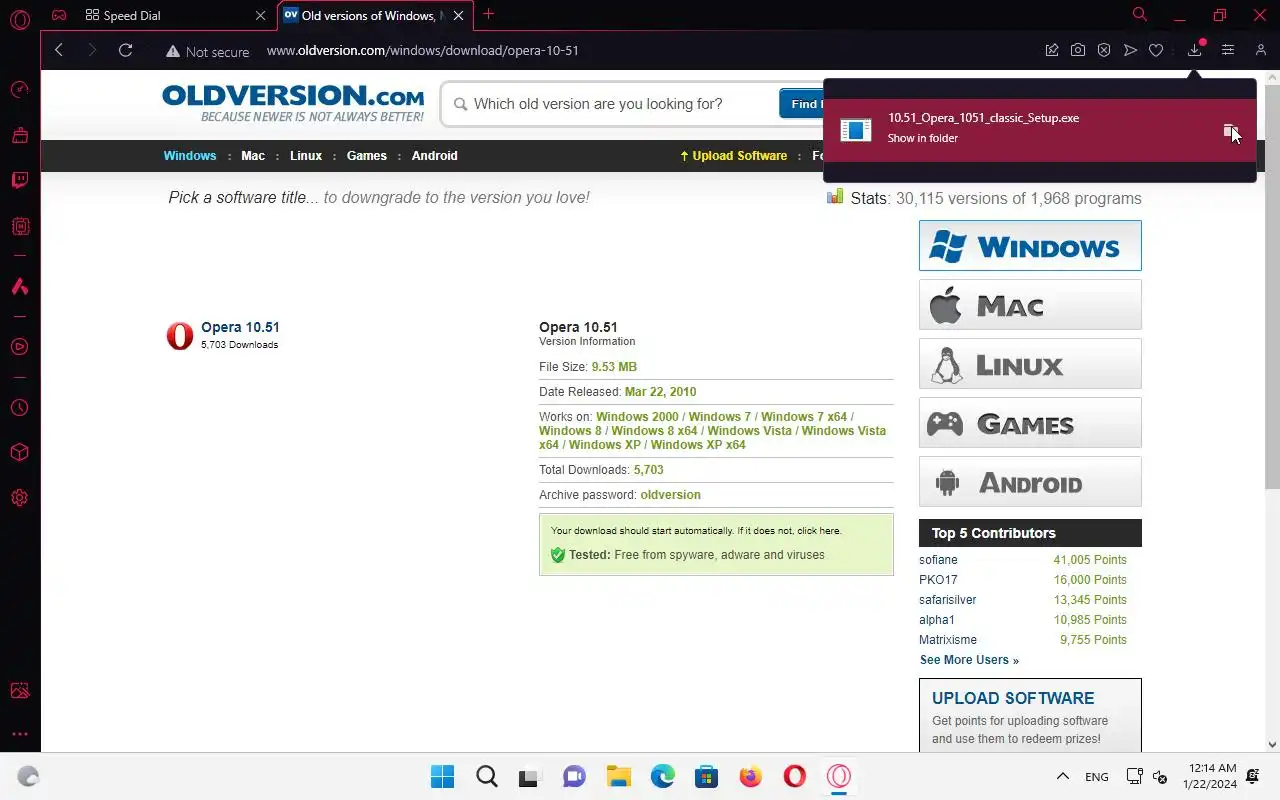Open the GX Cleaner sidebar icon
The image size is (1280, 800).
coord(20,134)
